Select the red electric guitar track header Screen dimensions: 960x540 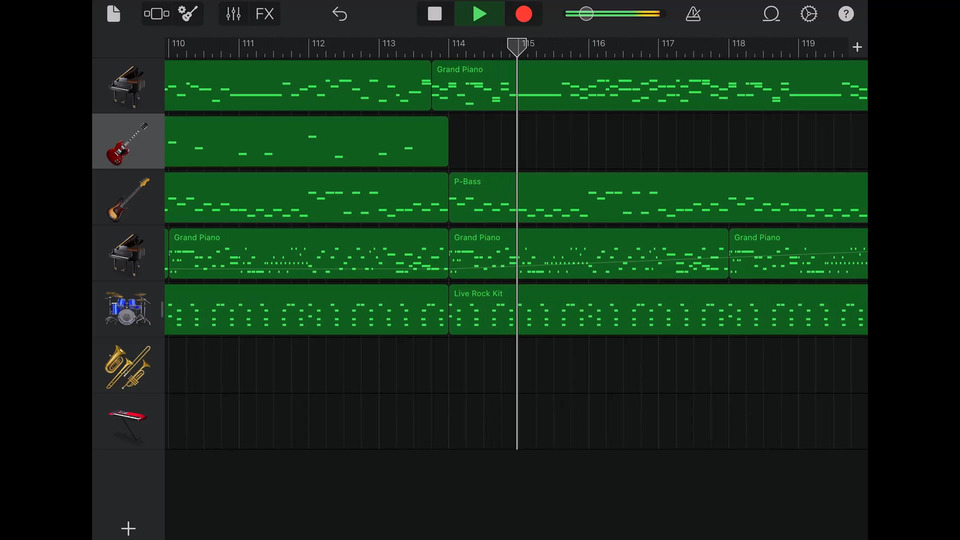pyautogui.click(x=128, y=141)
